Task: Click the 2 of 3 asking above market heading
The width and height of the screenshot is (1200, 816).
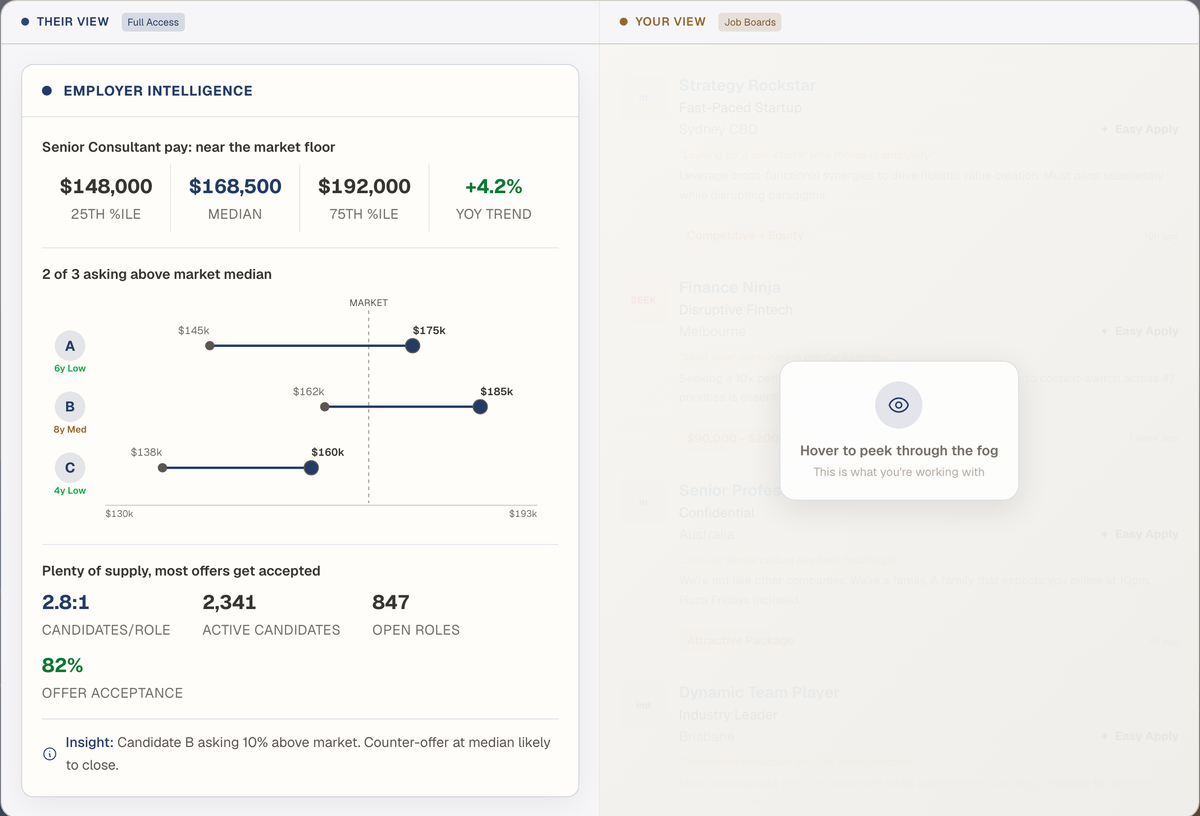Action: (x=157, y=274)
